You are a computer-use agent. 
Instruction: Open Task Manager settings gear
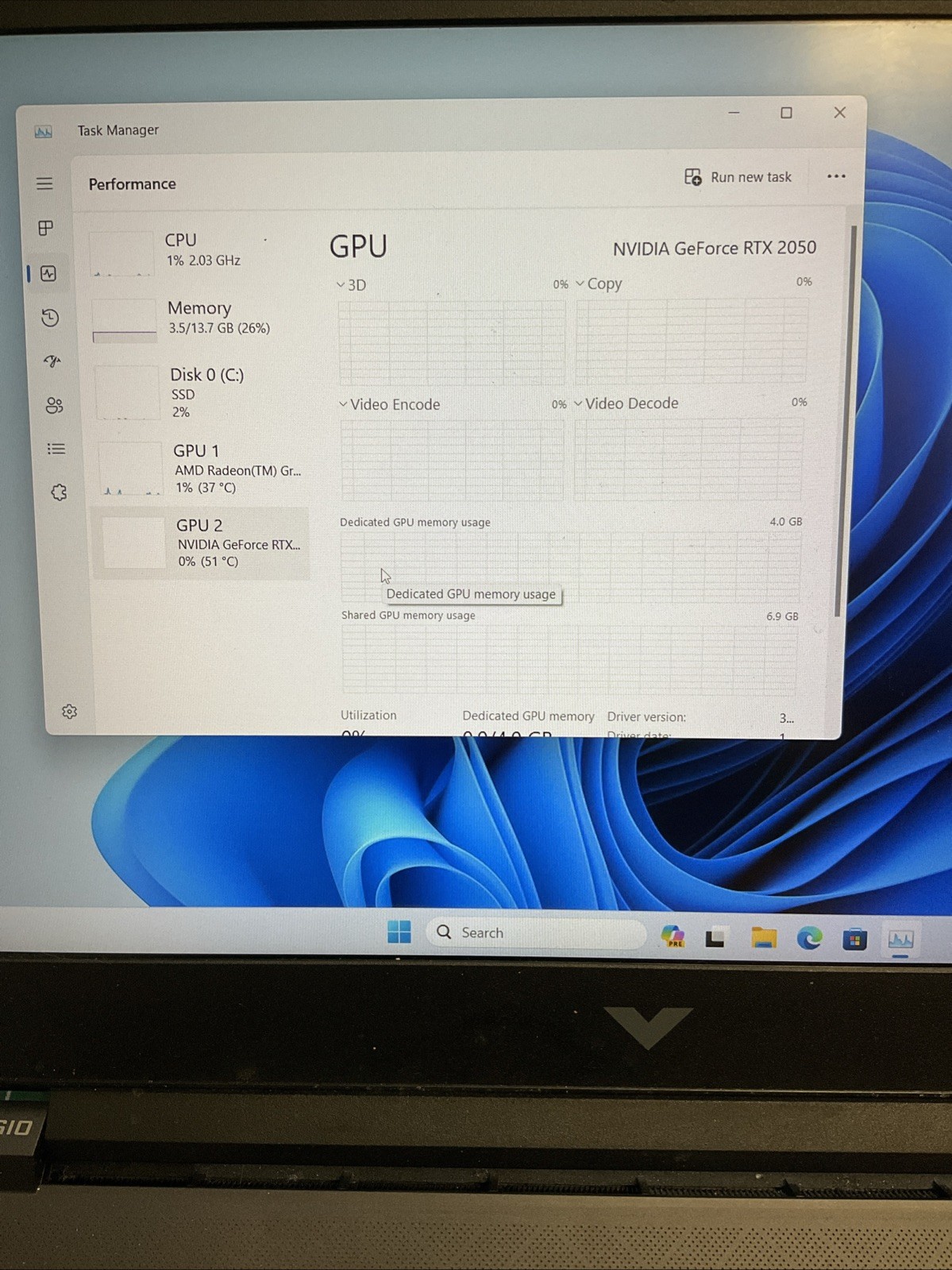tap(70, 712)
